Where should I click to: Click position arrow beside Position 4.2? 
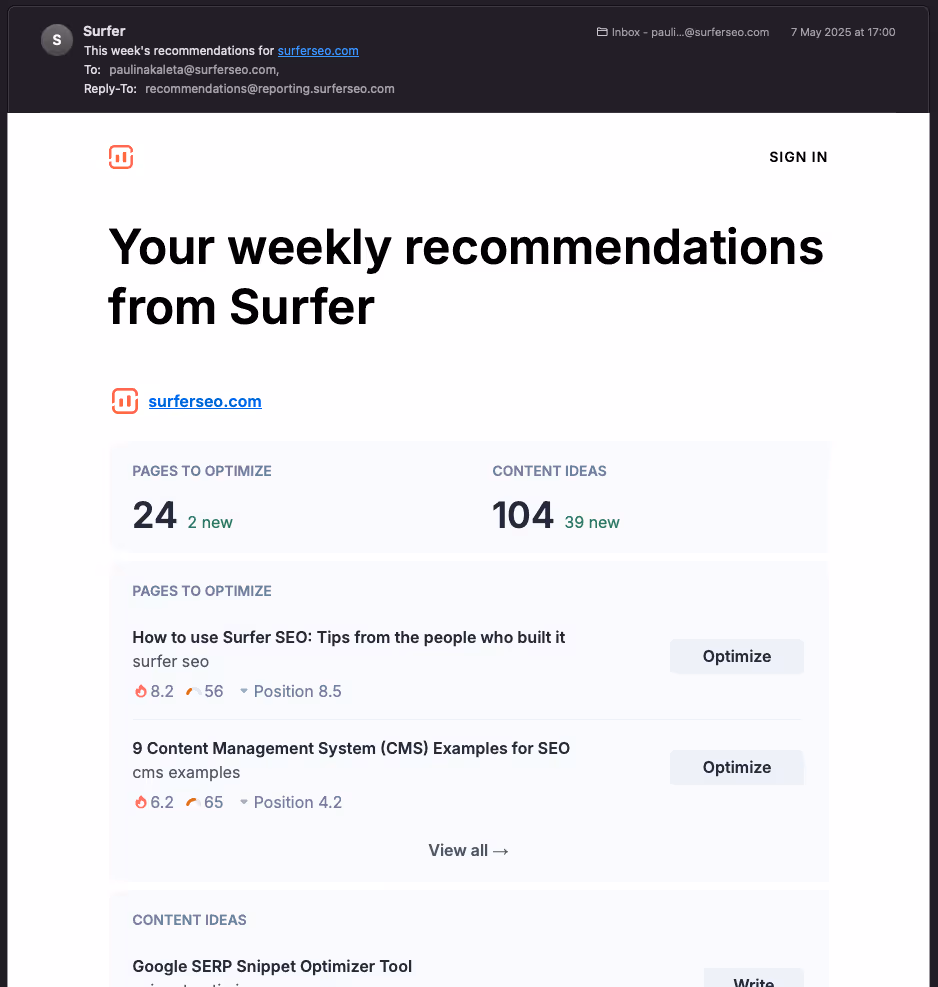243,803
